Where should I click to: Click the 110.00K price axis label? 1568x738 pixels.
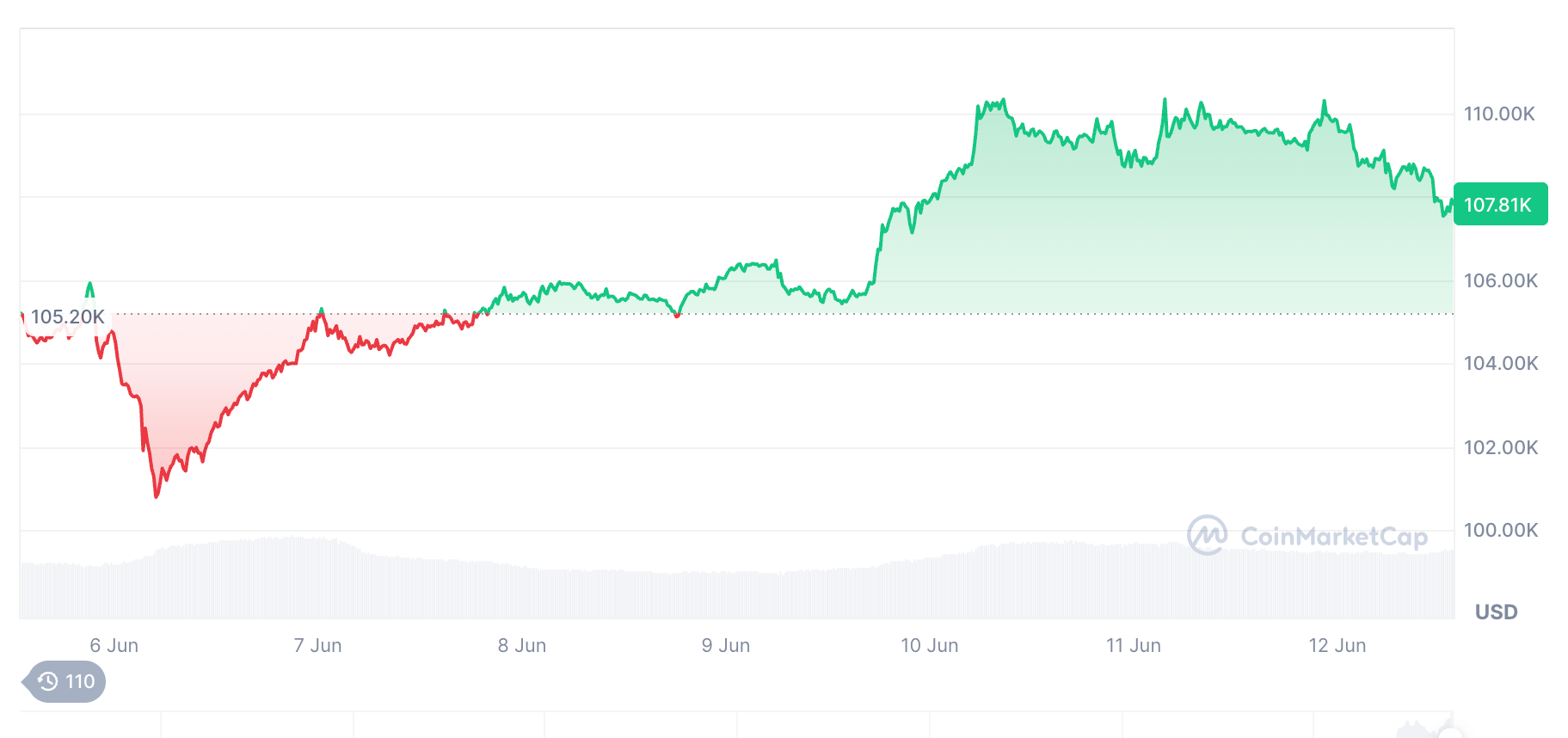pyautogui.click(x=1499, y=114)
